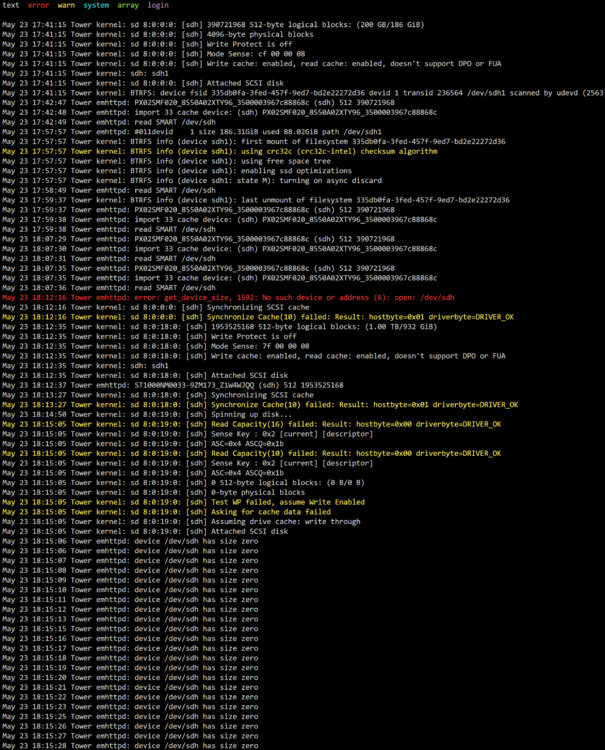Image resolution: width=605 pixels, height=750 pixels.
Task: Select the 18:07:36 'read SMART /dev/sdh' line
Action: click(x=109, y=287)
